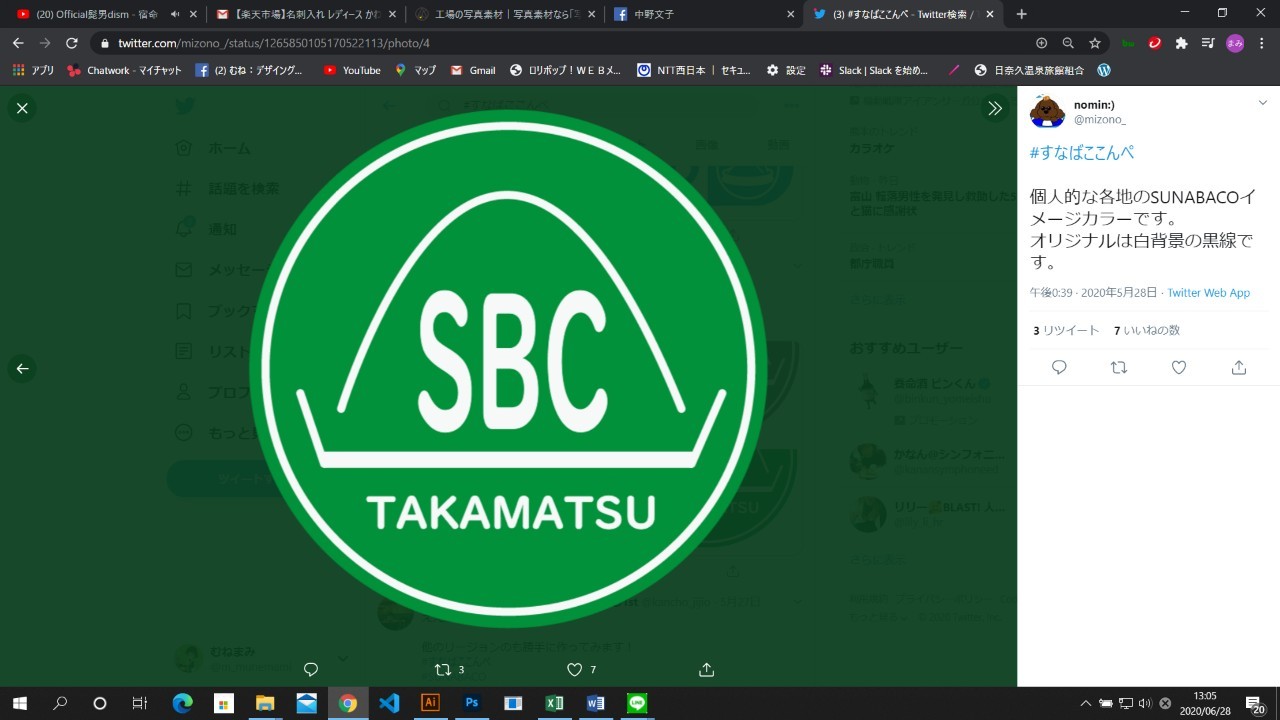The height and width of the screenshot is (720, 1280).
Task: Toggle the heart like icon in the sidebar
Action: tap(1179, 368)
